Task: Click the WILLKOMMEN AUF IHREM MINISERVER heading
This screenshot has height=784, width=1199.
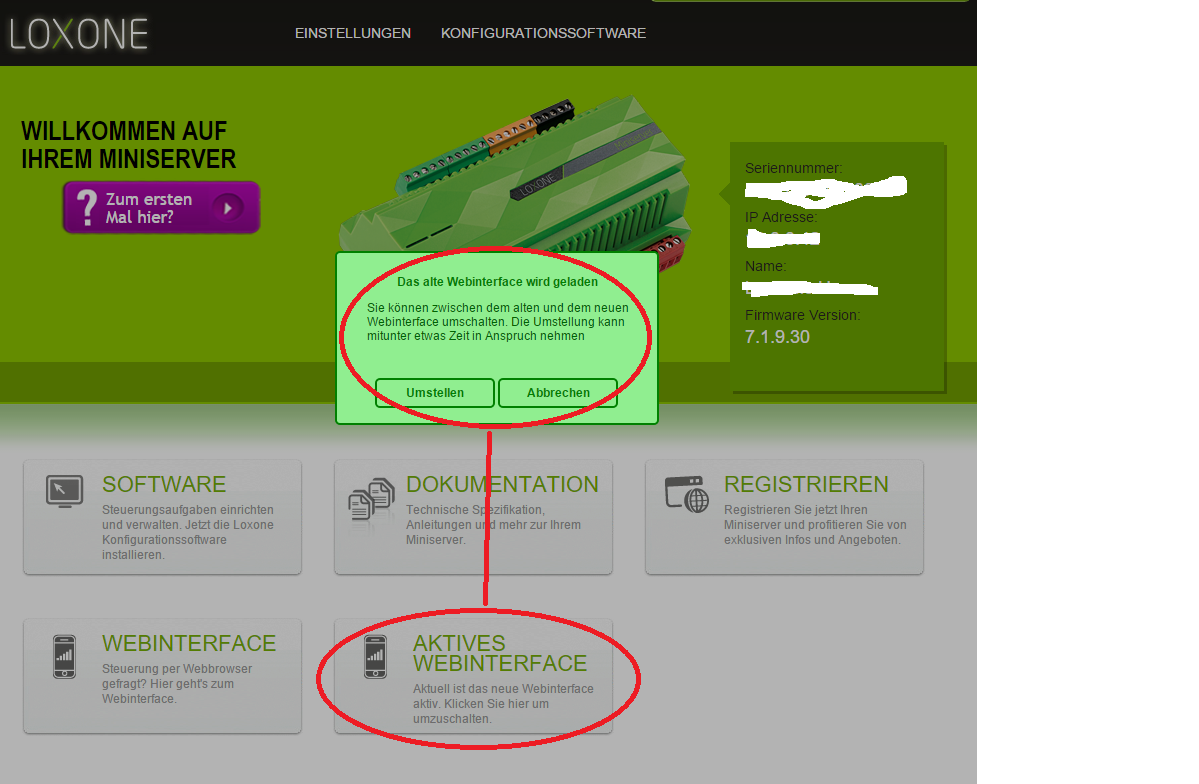Action: tap(128, 145)
